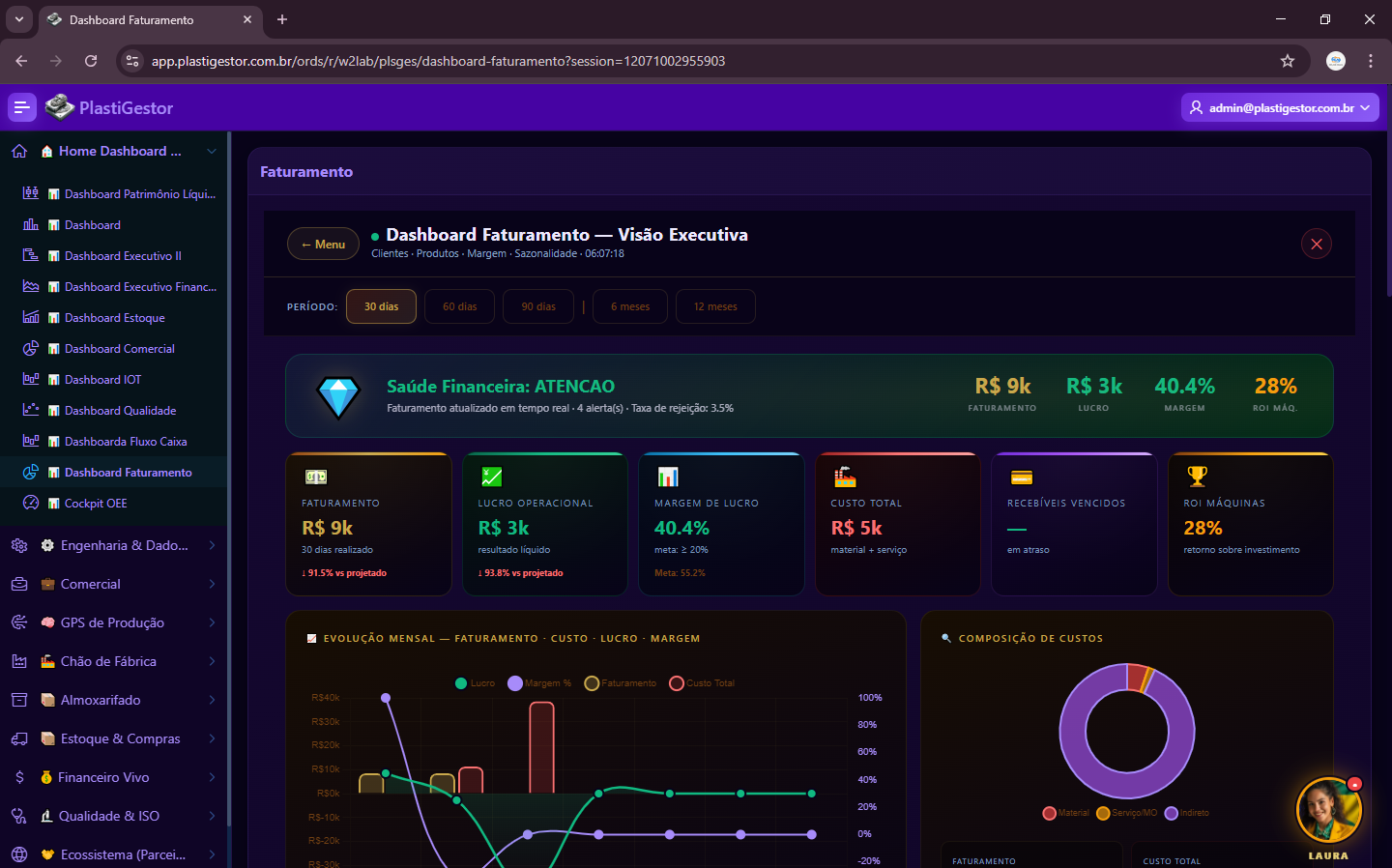
Task: Go back to previous browser page
Action: click(21, 61)
